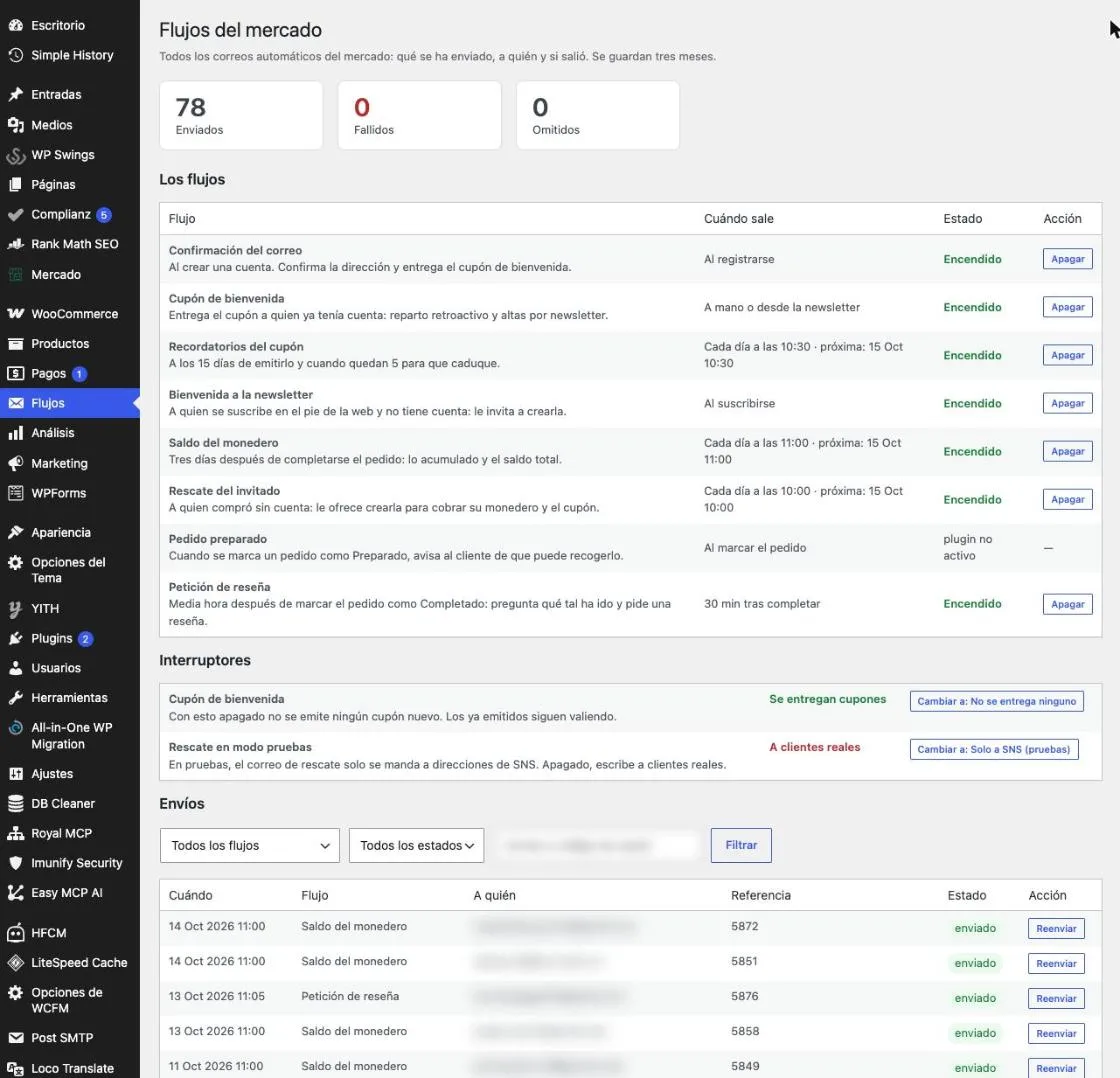Image resolution: width=1120 pixels, height=1078 pixels.
Task: Turn off Saldo del monedero flow
Action: coord(1067,451)
